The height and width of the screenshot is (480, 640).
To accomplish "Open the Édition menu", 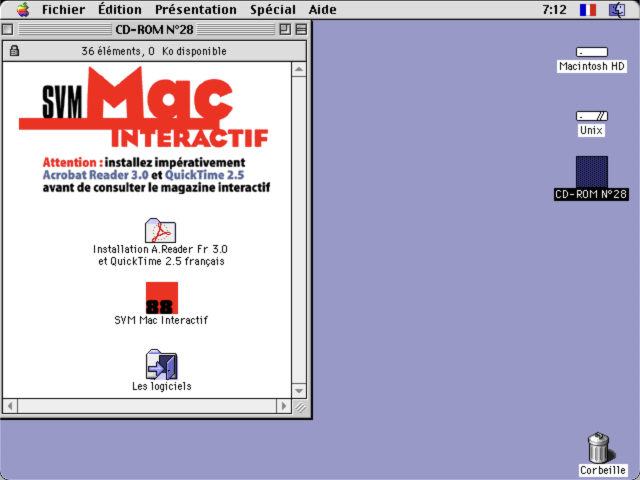I will (120, 9).
